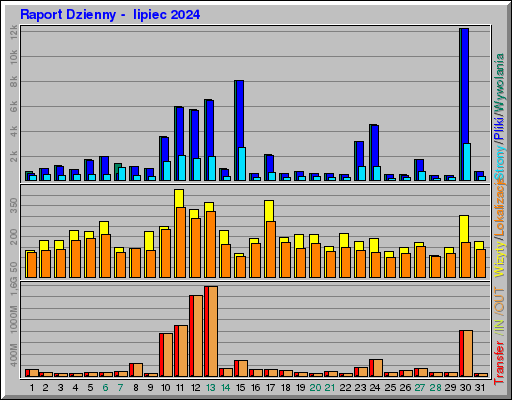Click the cyan pages bar for day 30

click(x=467, y=162)
